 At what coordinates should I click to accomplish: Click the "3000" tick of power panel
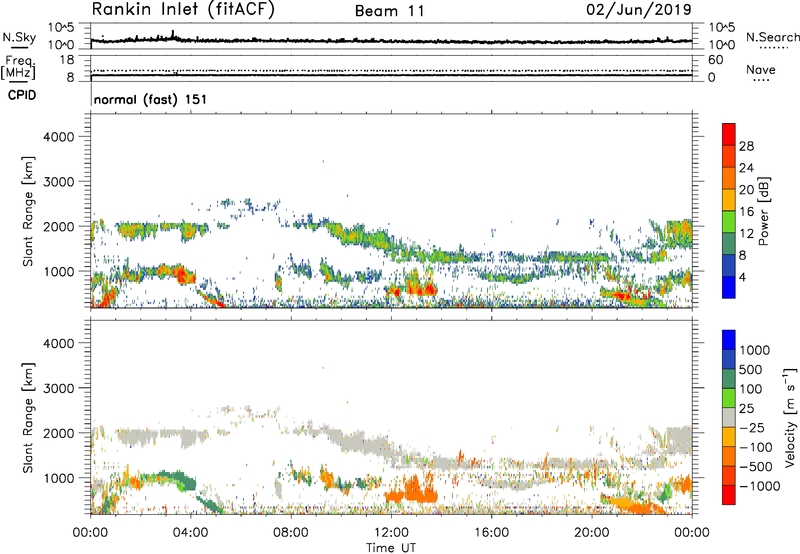[x=58, y=182]
